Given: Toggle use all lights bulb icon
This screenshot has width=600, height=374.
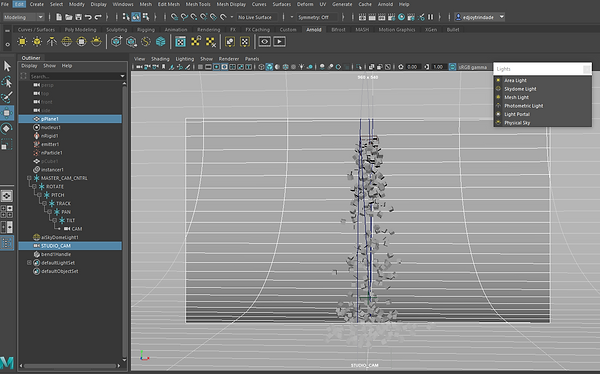Looking at the screenshot, I should click(302, 67).
